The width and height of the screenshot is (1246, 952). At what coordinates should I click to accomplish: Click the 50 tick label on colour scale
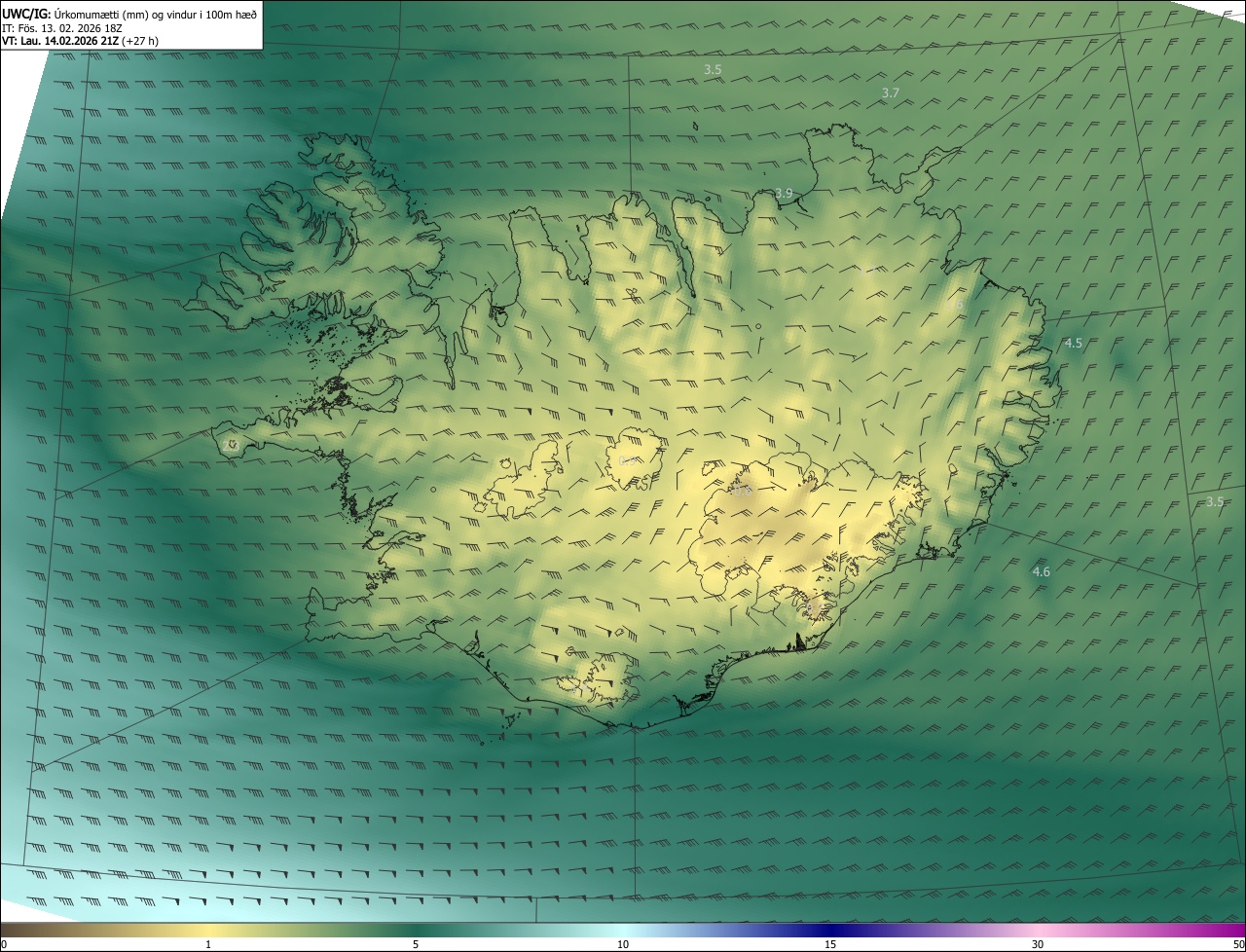coord(1238,944)
